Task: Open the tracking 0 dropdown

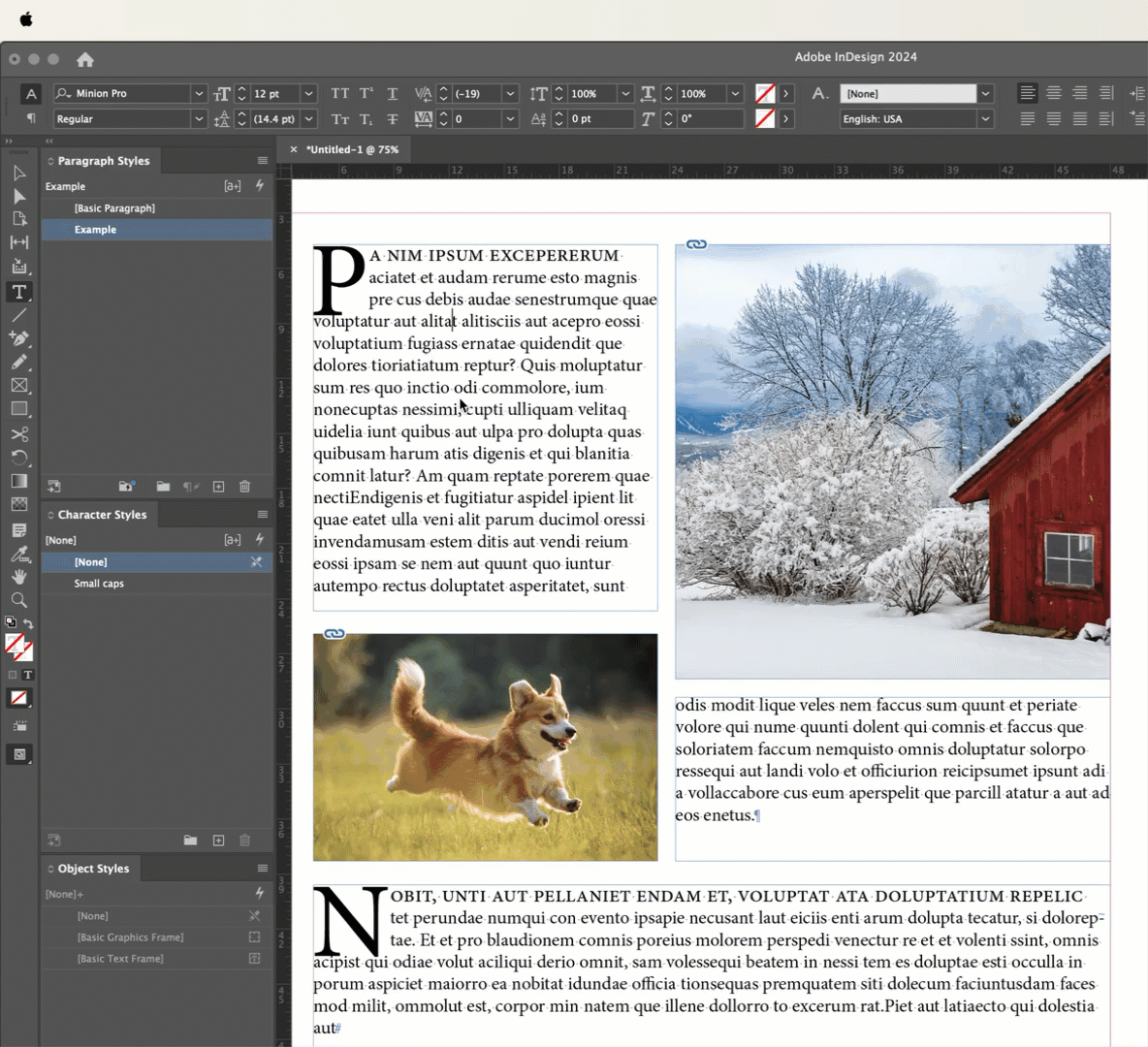Action: click(510, 118)
